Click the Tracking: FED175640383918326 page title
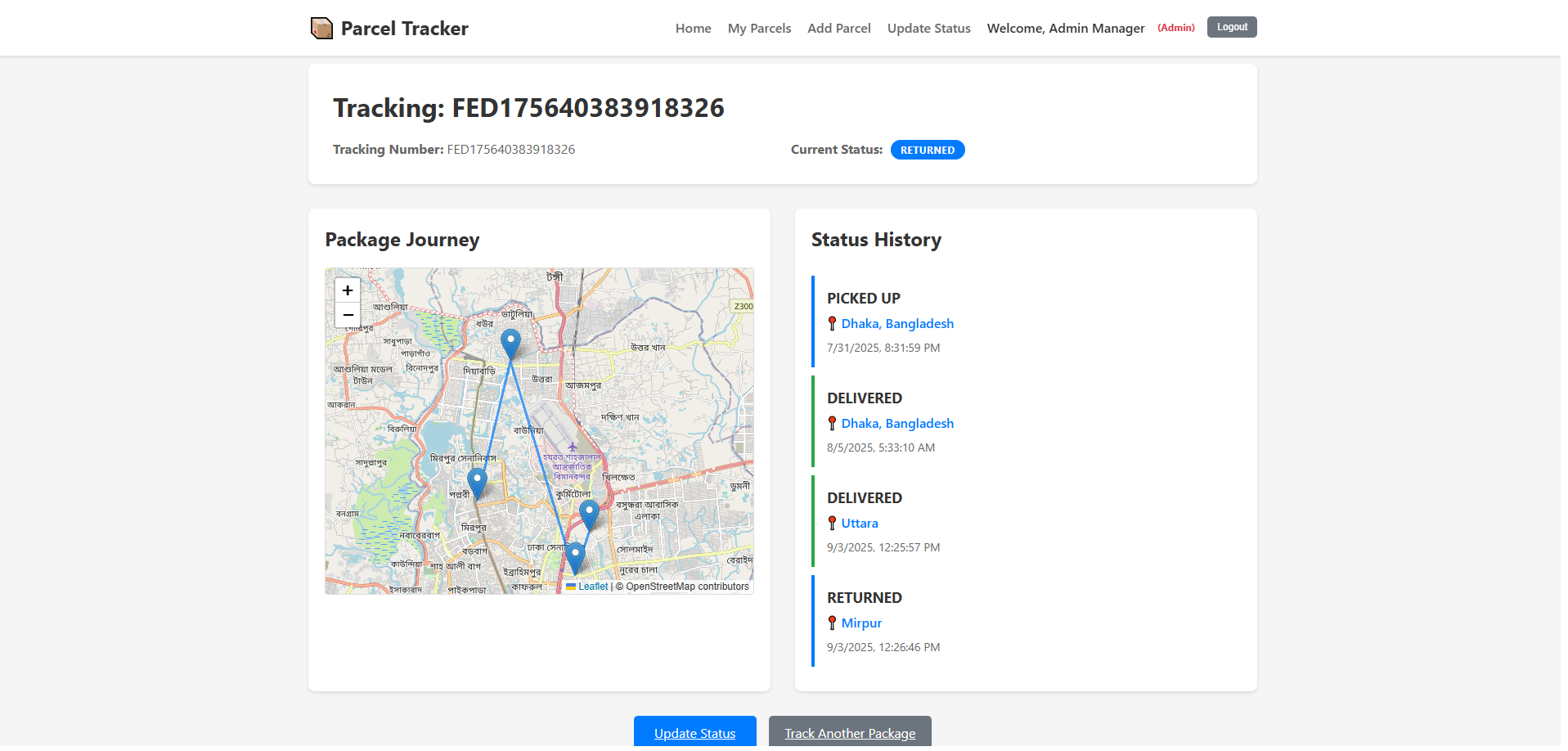The image size is (1568, 751). coord(528,108)
